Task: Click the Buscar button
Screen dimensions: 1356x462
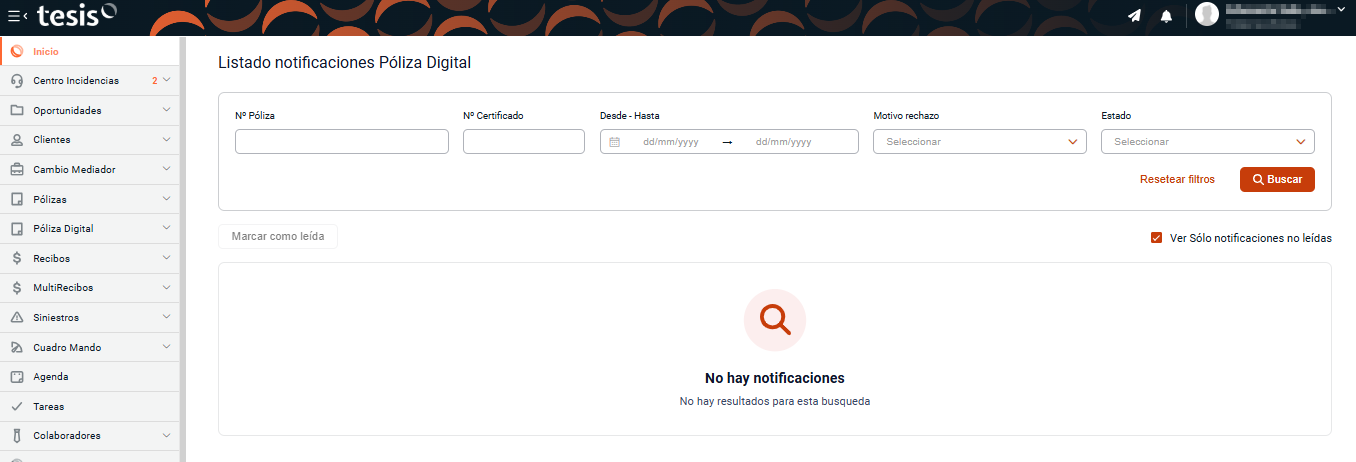Action: (x=1277, y=180)
